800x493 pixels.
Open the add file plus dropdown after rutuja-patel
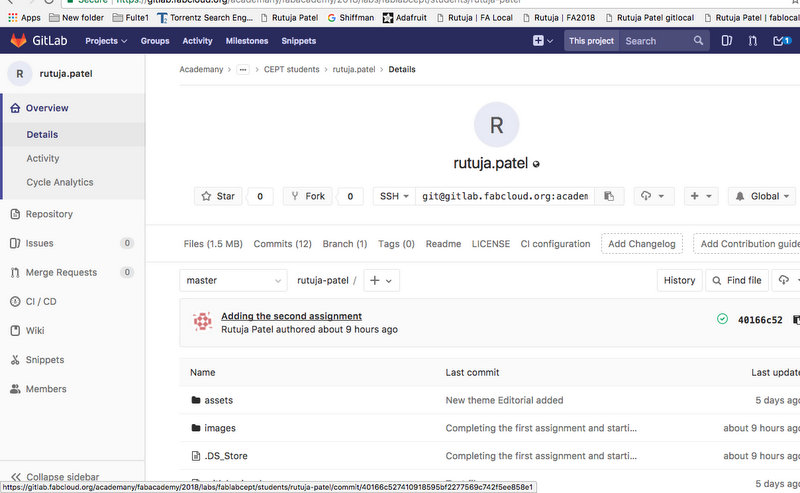[381, 280]
